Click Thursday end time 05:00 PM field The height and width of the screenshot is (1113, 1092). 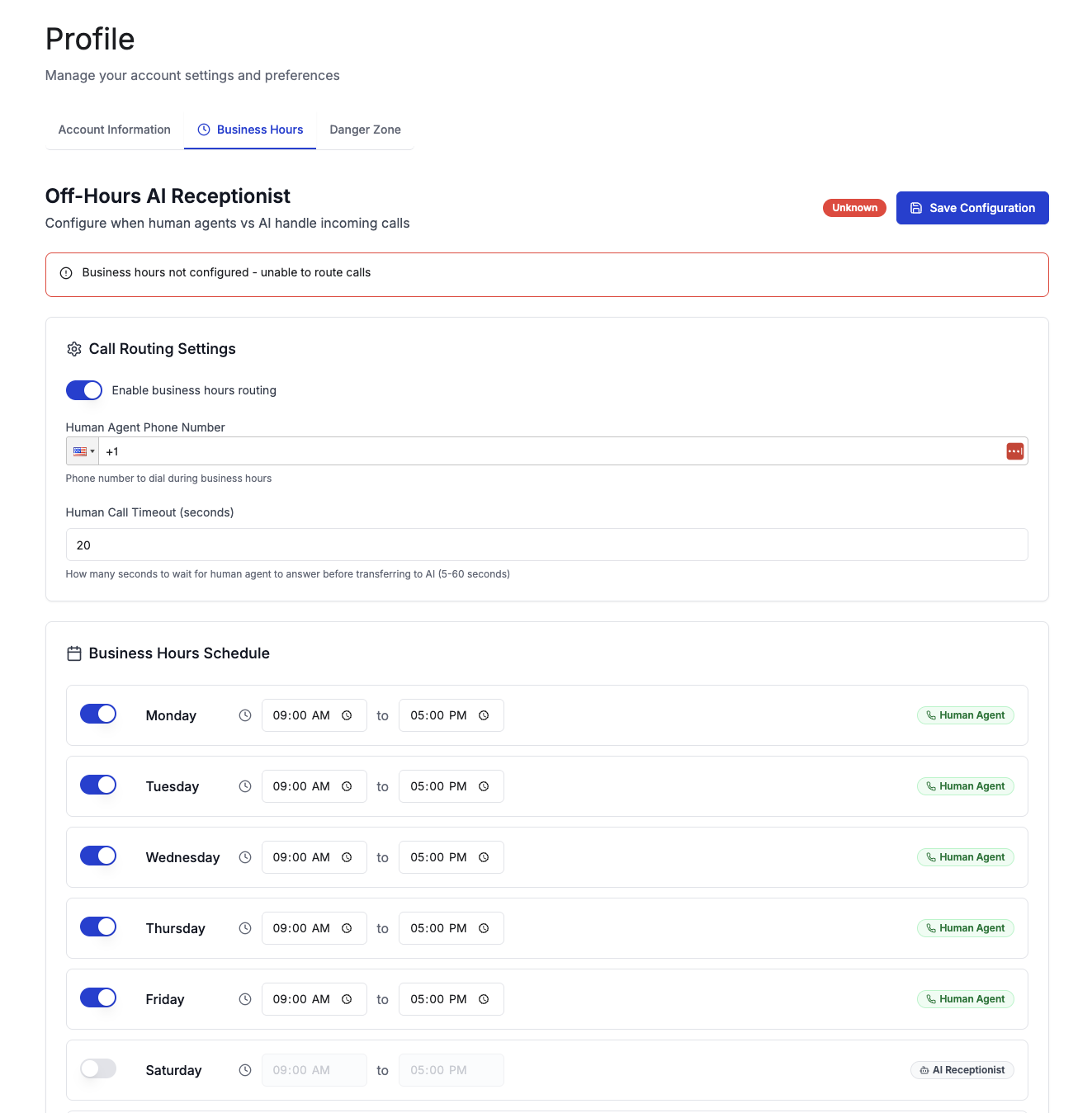451,928
